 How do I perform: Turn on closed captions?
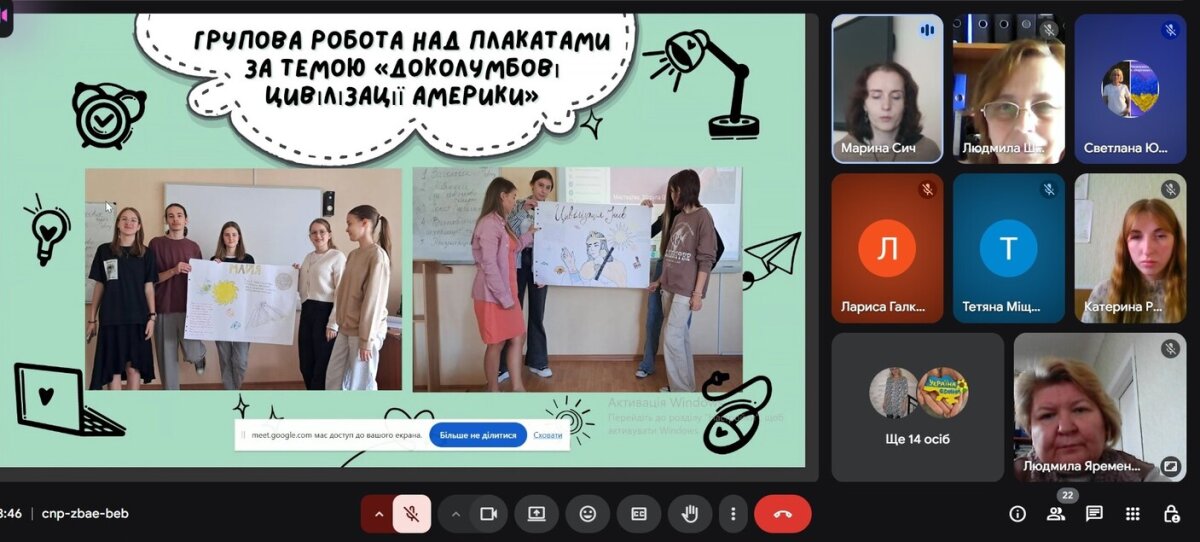[638, 514]
